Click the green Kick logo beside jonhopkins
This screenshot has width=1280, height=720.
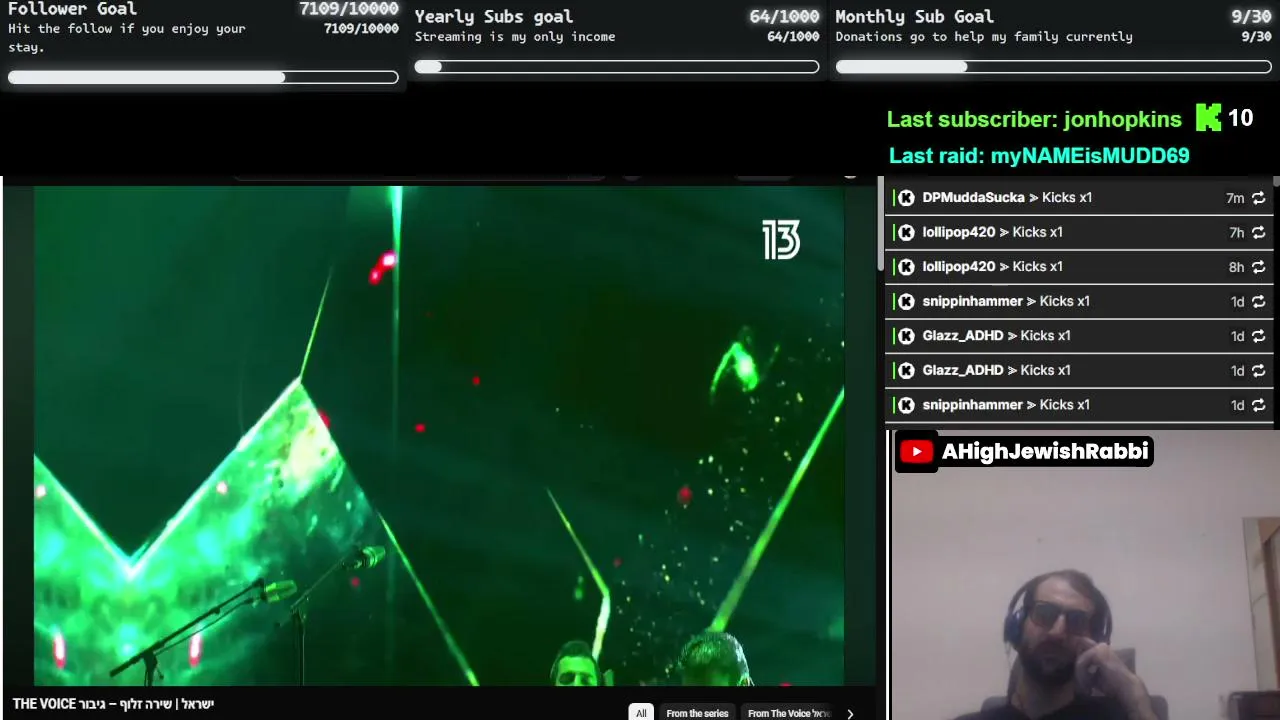tap(1208, 118)
